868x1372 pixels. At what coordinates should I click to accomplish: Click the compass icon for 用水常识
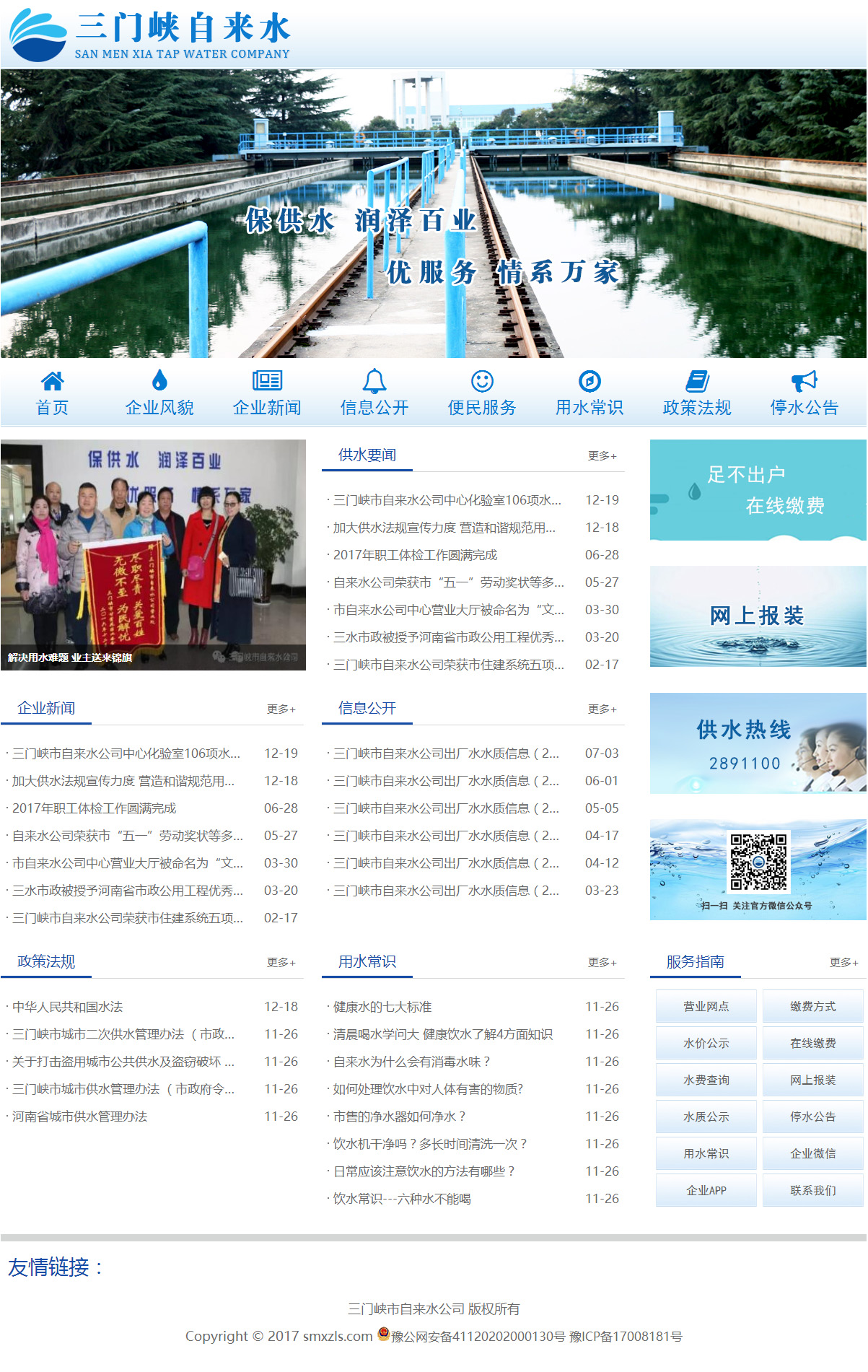[589, 380]
